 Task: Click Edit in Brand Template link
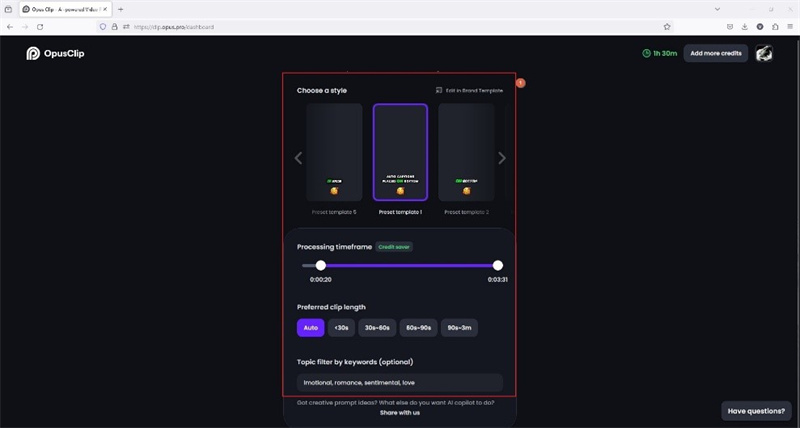474,90
